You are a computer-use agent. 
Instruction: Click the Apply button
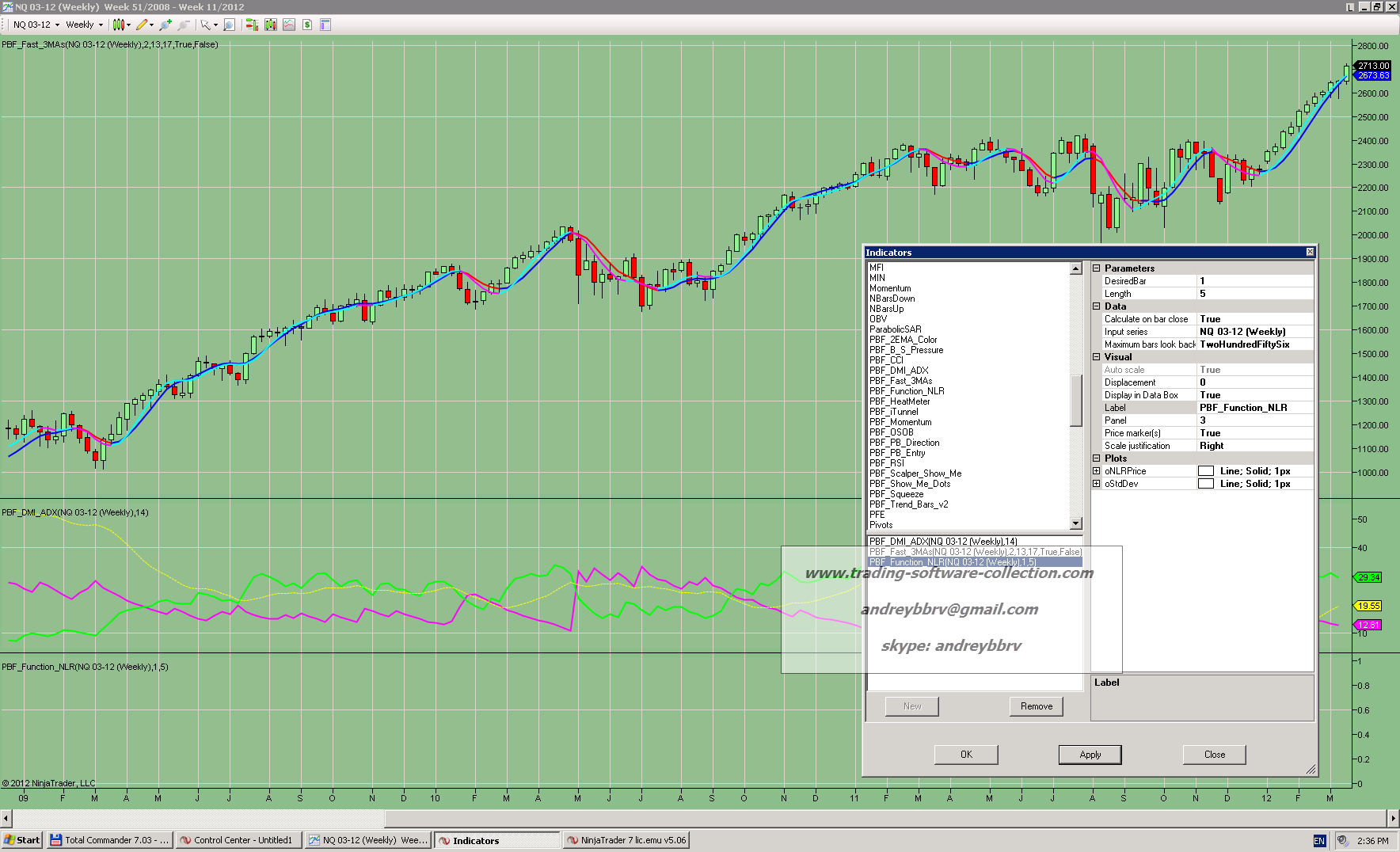pos(1090,755)
